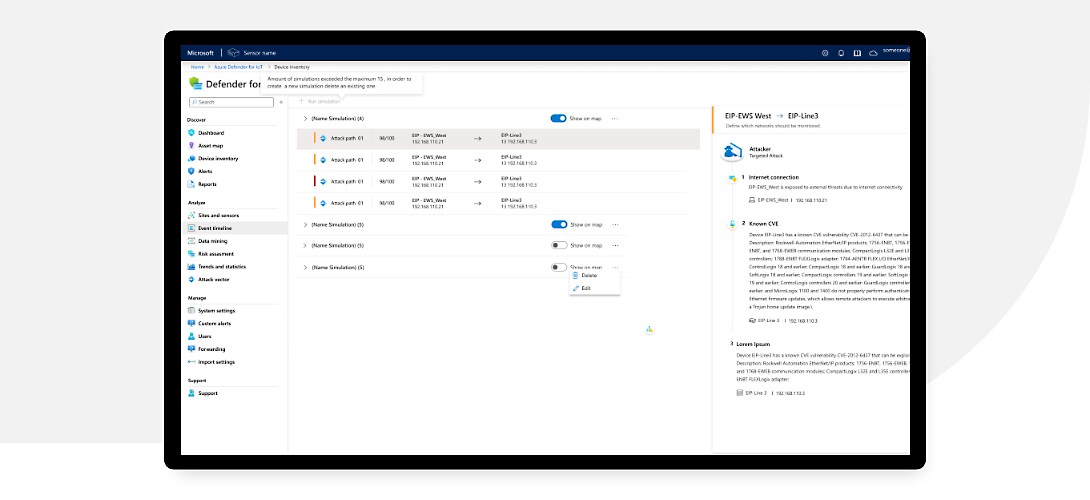Click the Run simulation button

point(320,102)
